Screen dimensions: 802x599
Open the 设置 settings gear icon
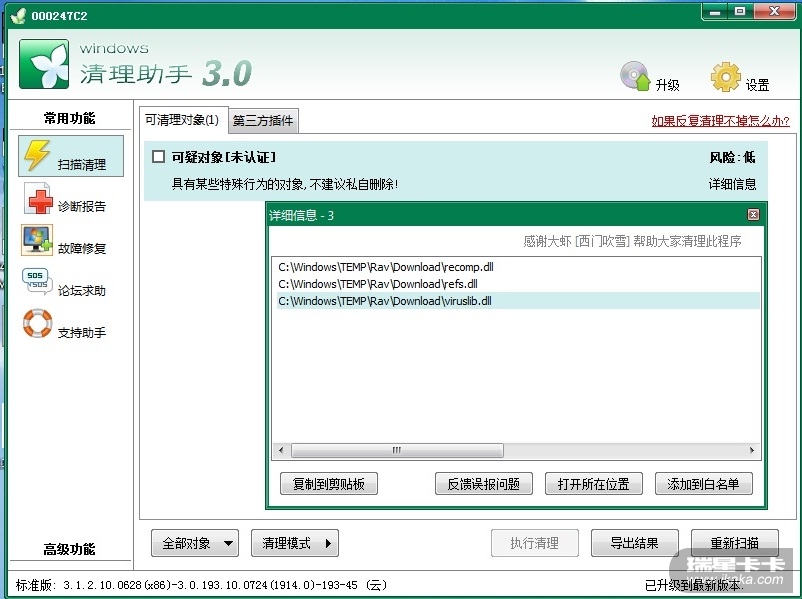(x=725, y=77)
